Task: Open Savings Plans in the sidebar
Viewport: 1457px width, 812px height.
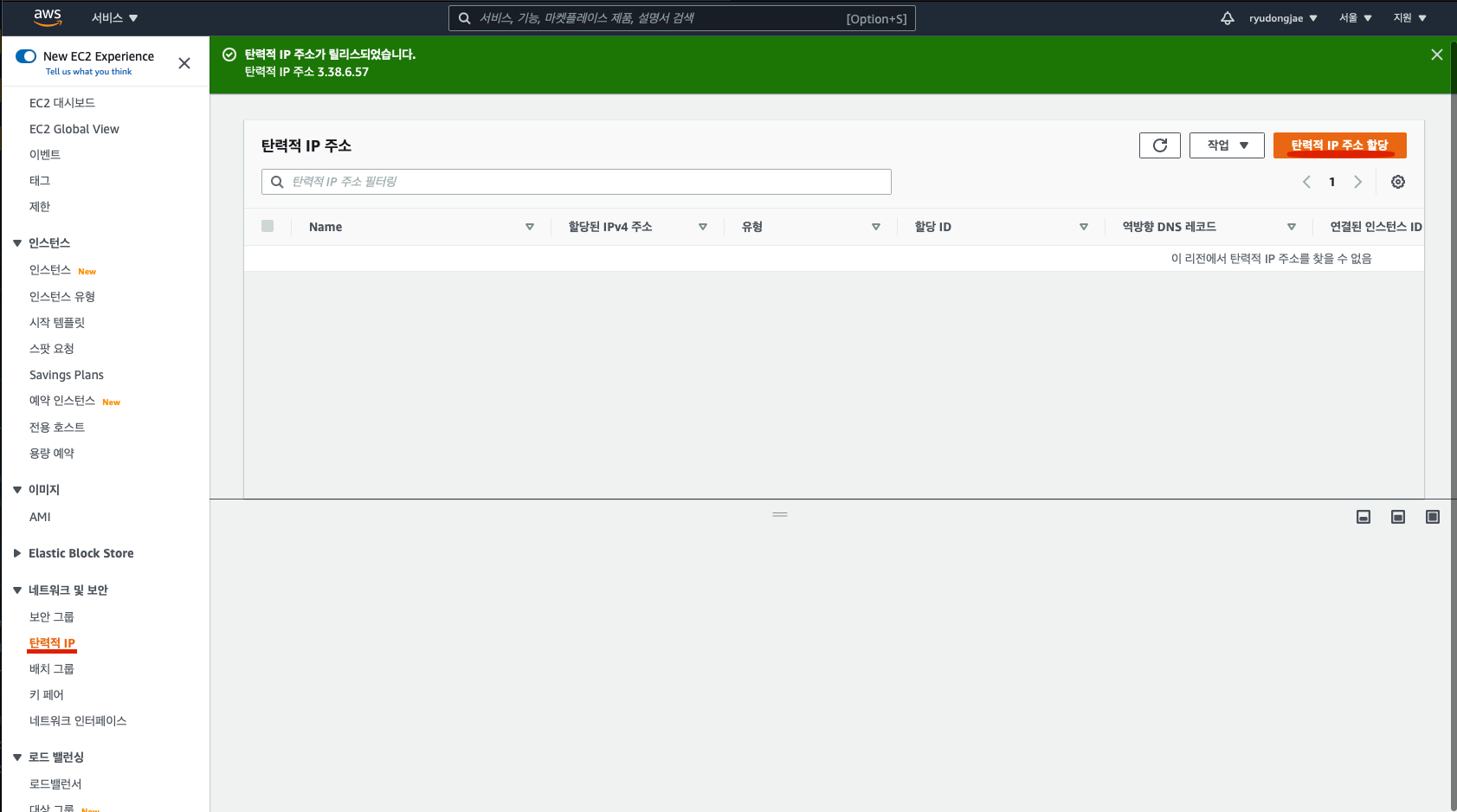Action: [67, 375]
